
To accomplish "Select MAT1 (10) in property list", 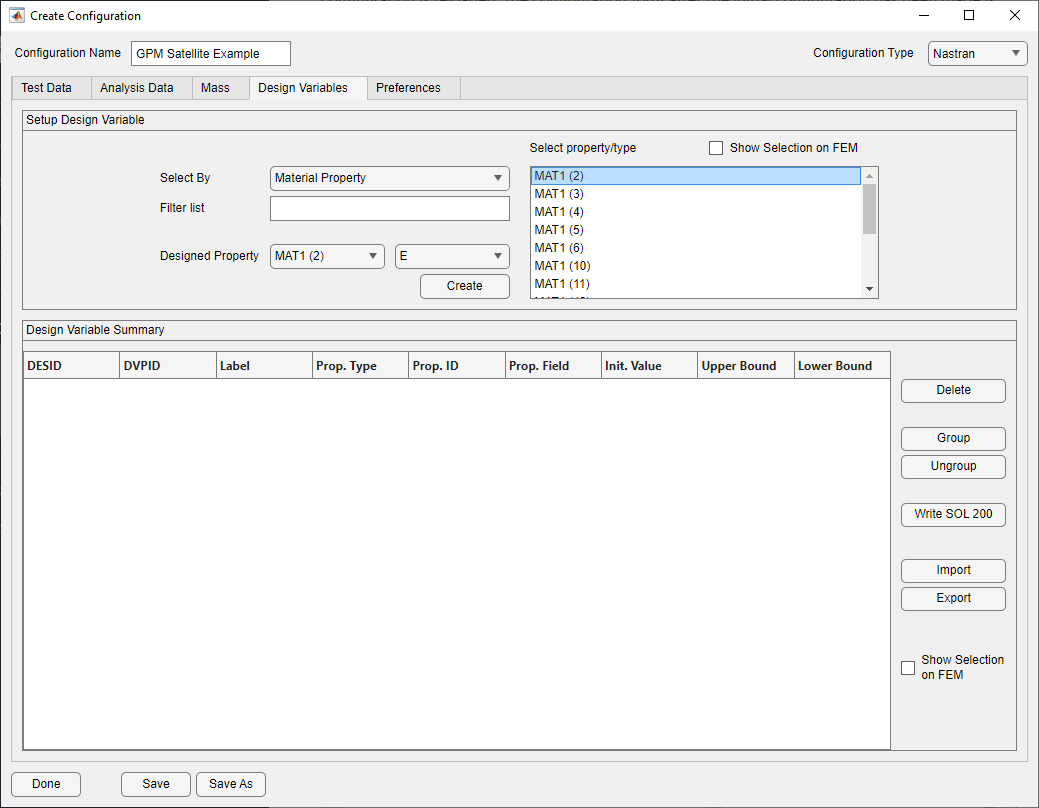I will pos(696,265).
